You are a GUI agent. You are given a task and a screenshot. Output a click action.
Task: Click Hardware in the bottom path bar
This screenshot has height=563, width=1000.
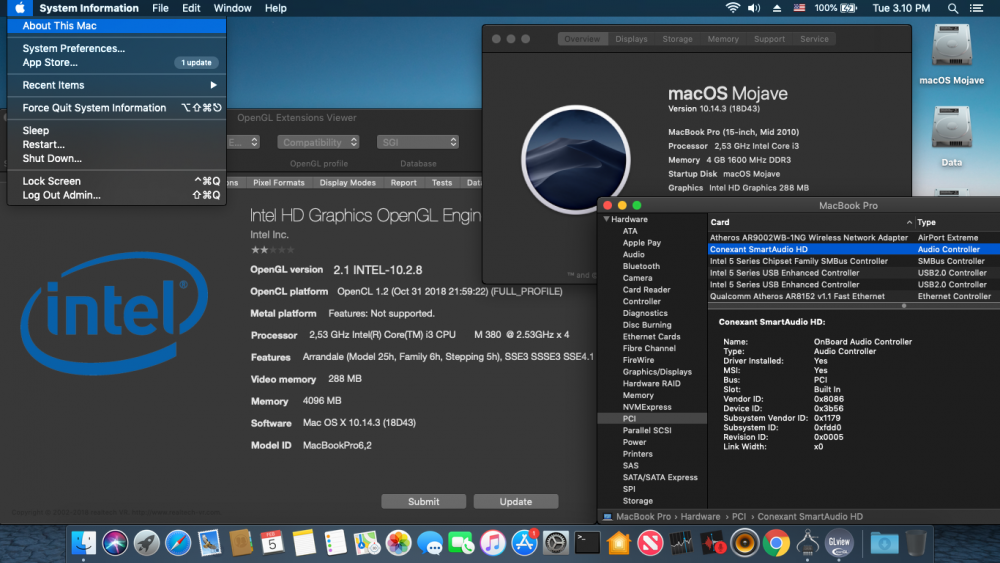point(700,516)
